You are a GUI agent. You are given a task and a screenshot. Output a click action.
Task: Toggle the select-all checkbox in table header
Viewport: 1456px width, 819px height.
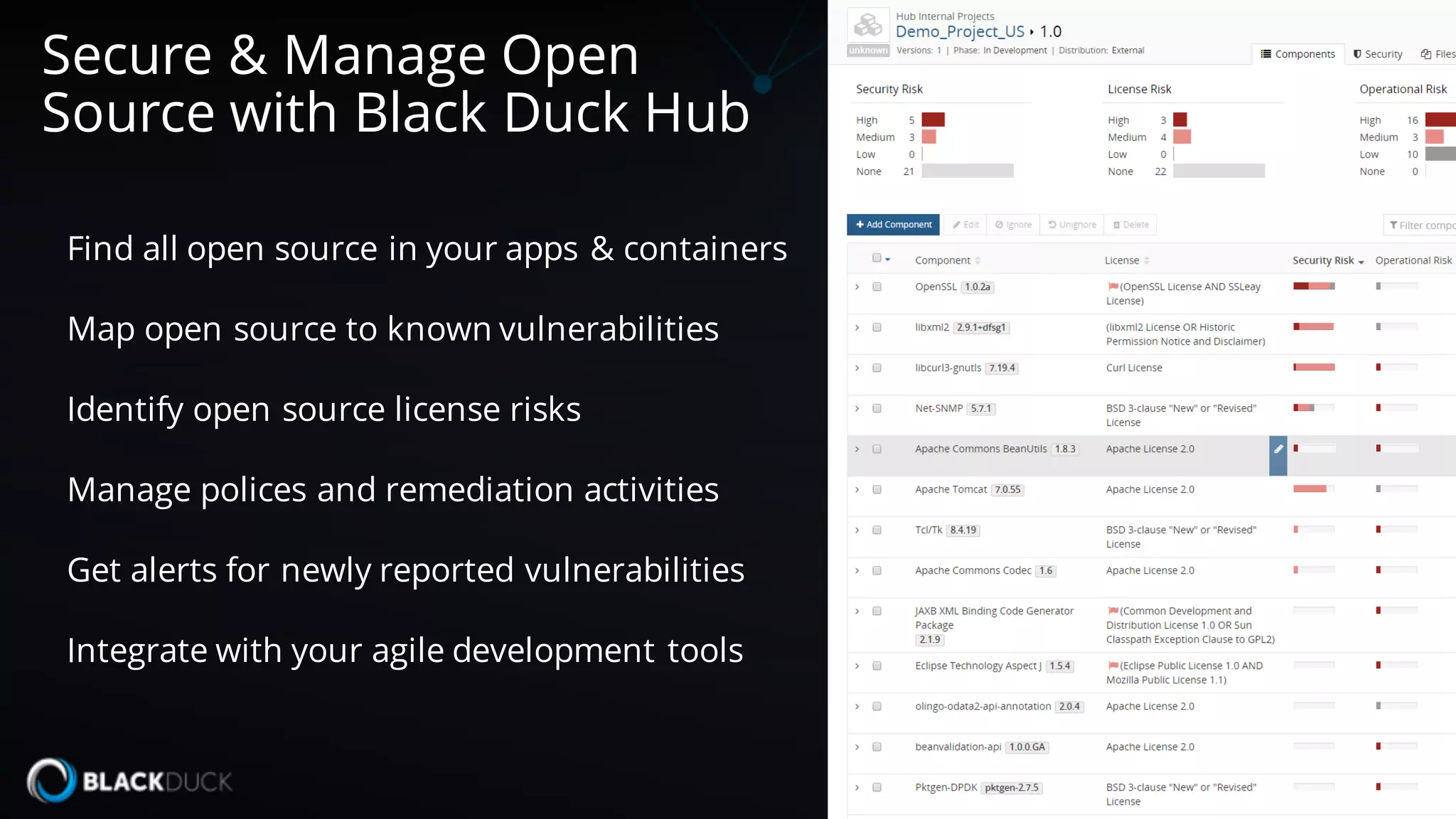[x=877, y=258]
